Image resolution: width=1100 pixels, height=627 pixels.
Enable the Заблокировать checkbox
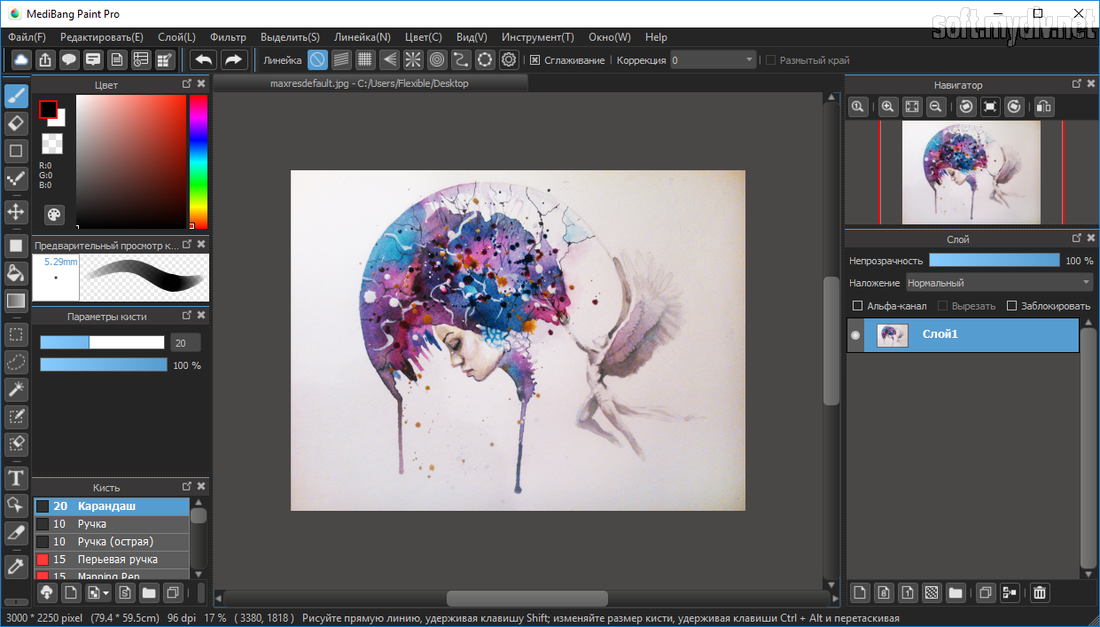click(x=1012, y=306)
